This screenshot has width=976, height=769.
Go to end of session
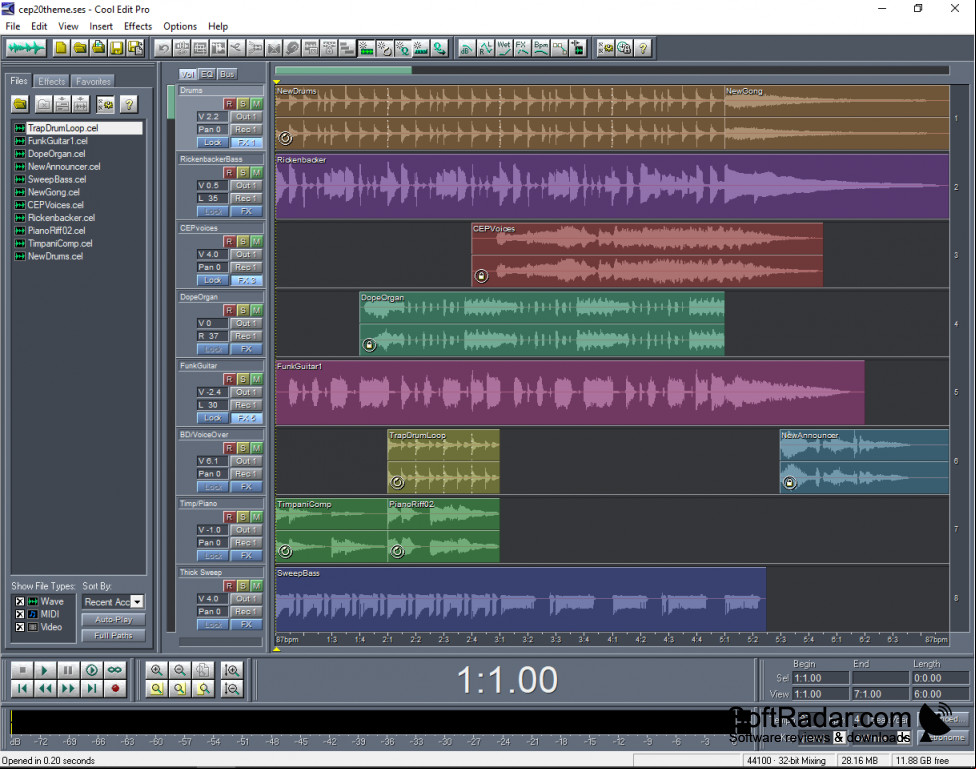click(x=92, y=689)
